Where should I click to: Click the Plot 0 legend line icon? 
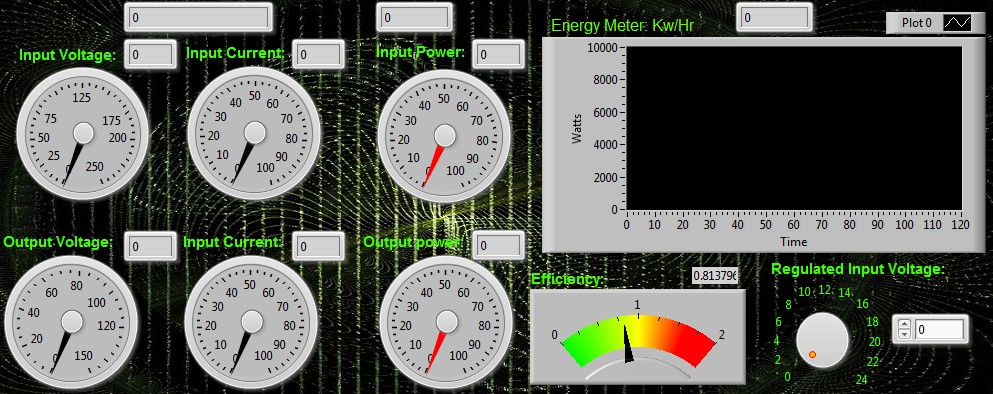[957, 23]
